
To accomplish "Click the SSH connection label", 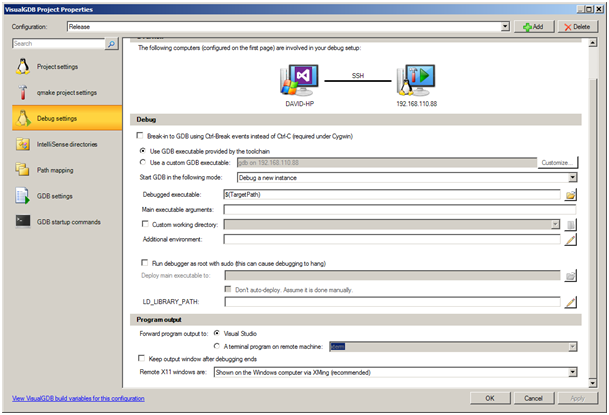I will (x=358, y=76).
